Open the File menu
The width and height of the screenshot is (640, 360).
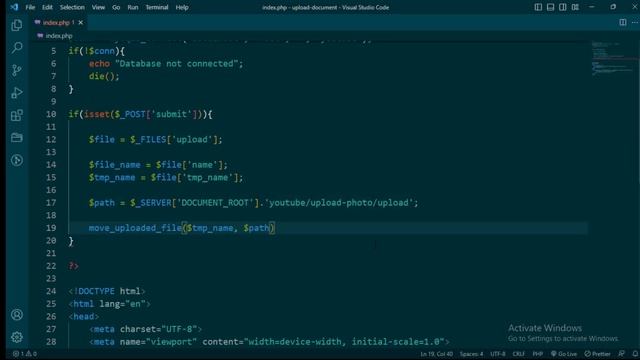(30, 7)
